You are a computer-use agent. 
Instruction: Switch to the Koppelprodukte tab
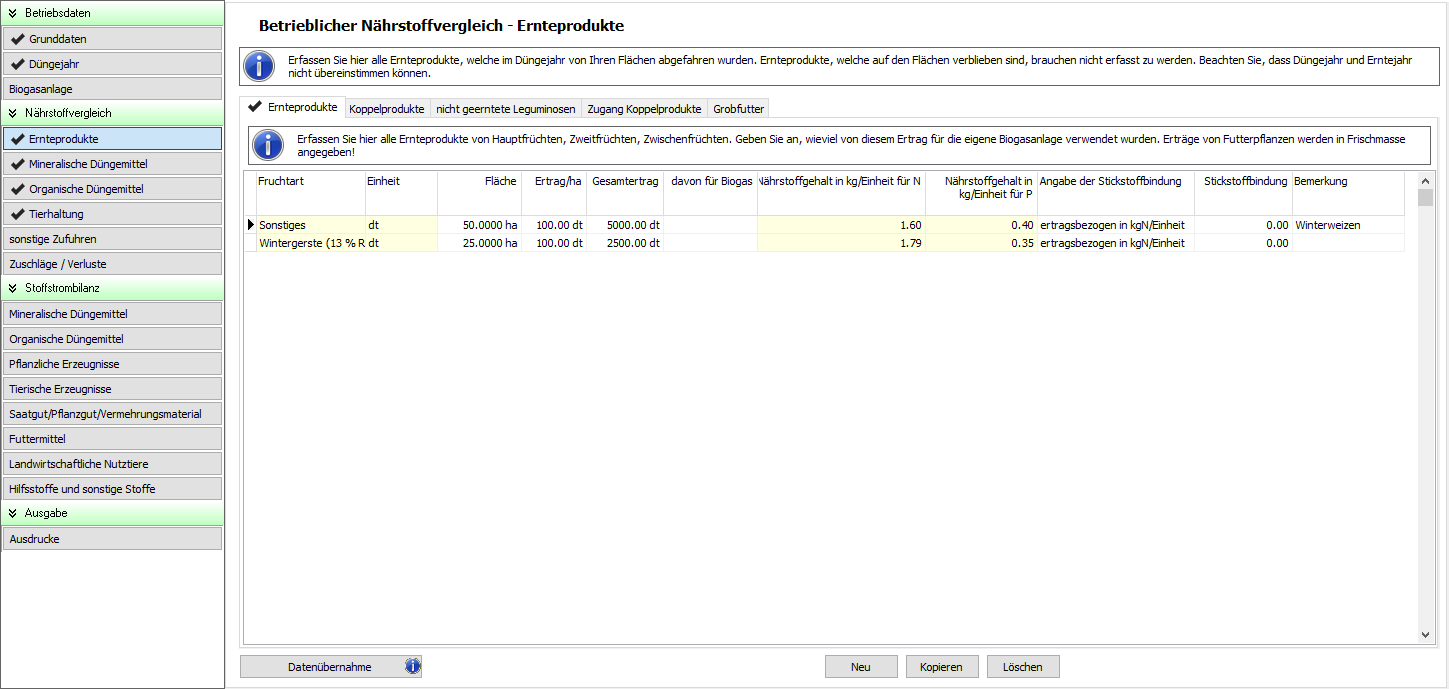[x=386, y=109]
